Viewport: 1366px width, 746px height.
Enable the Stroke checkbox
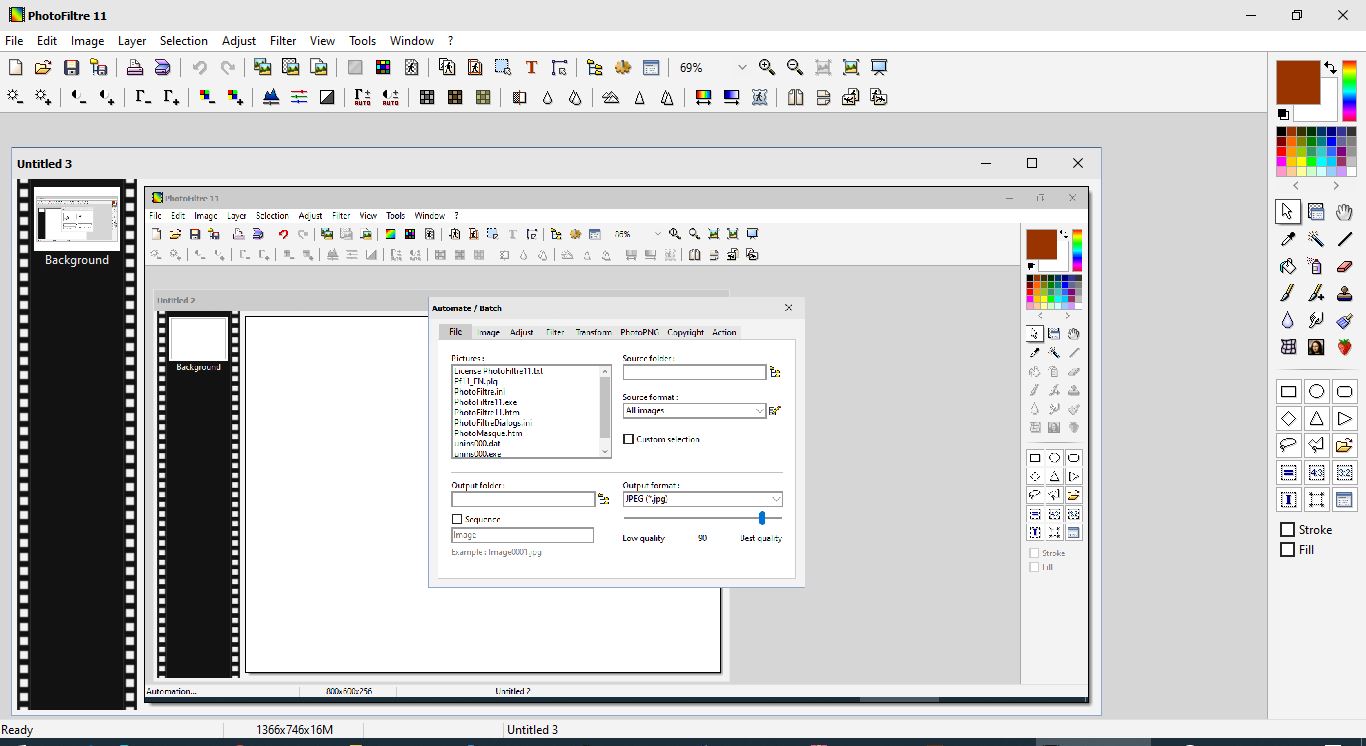(x=1288, y=530)
